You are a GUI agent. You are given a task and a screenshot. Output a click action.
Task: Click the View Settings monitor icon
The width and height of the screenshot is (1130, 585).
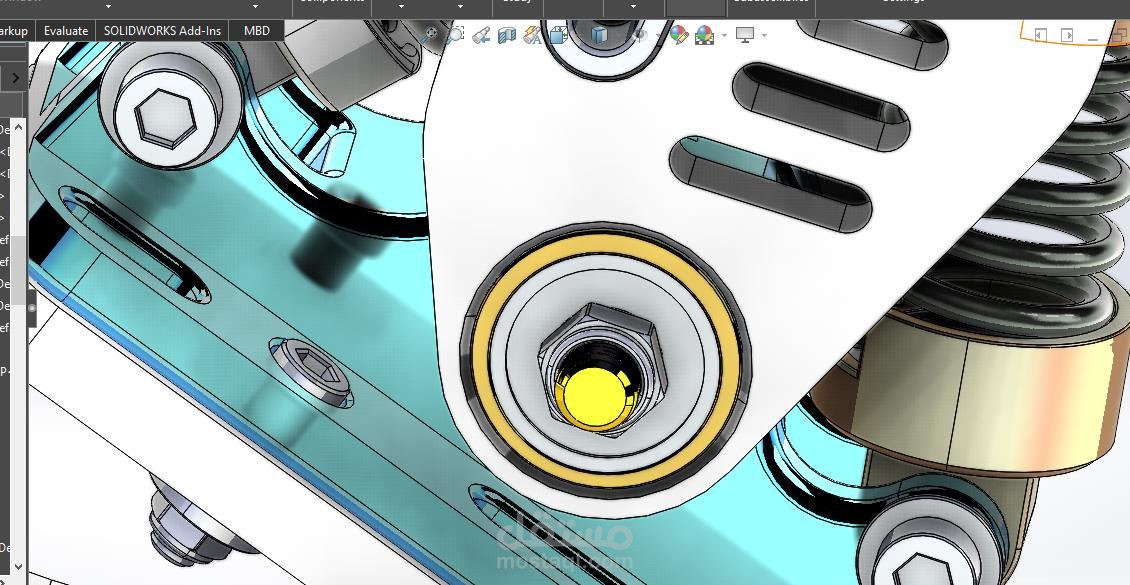tap(744, 34)
